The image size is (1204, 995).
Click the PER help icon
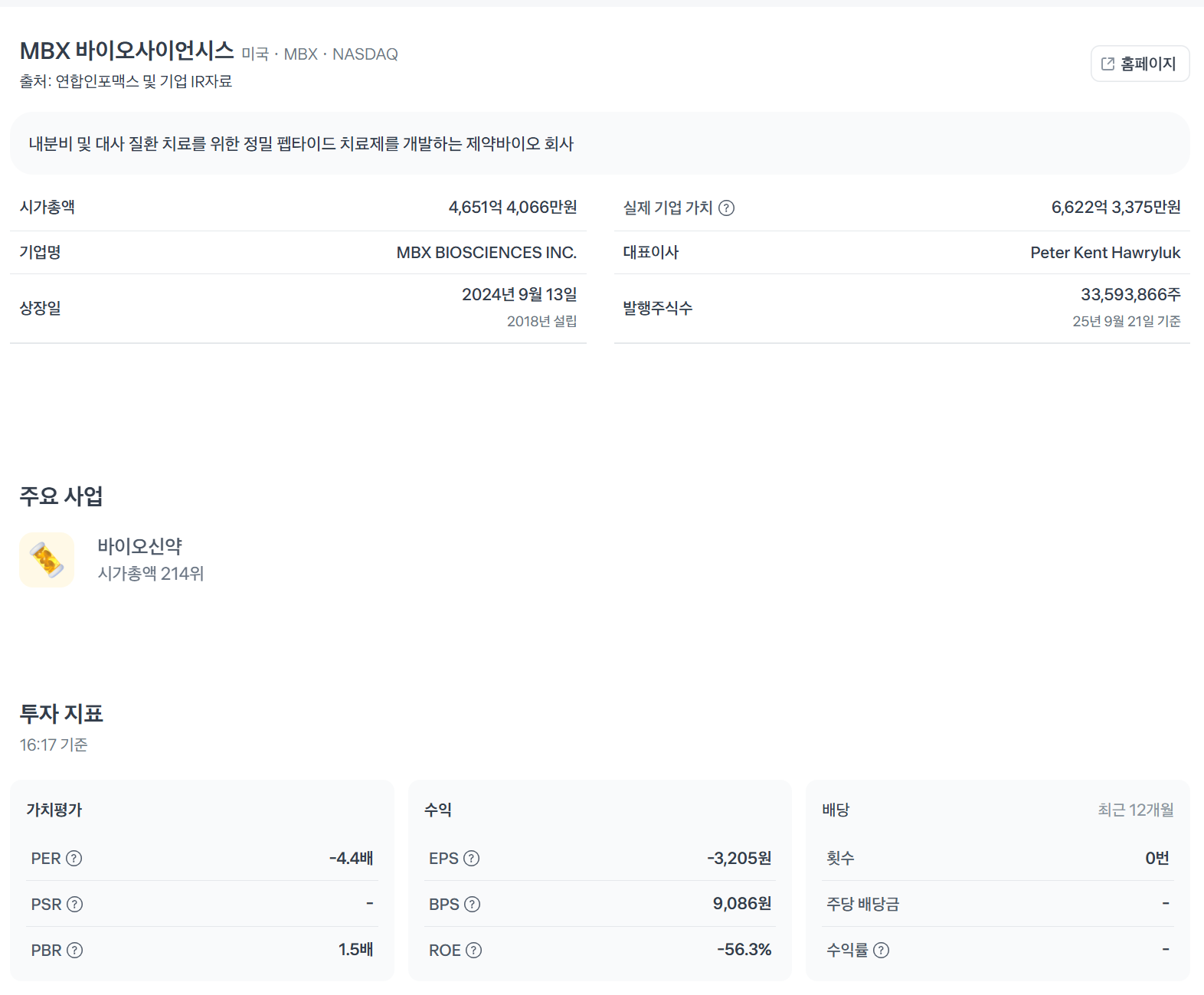(74, 858)
